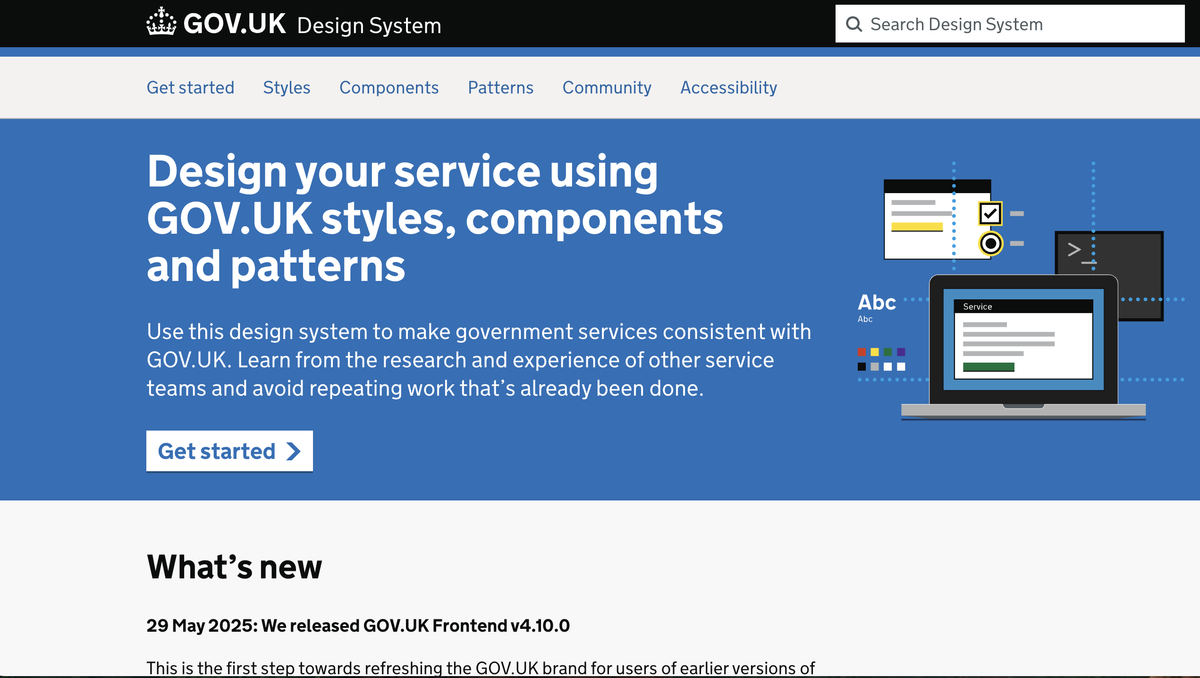This screenshot has width=1200, height=678.
Task: Click the yellow color swatch in illustration
Action: pos(875,352)
